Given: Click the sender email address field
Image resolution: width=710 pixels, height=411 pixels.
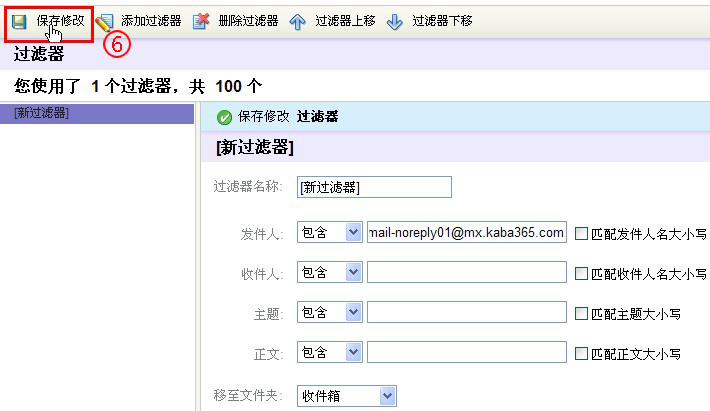Looking at the screenshot, I should 467,233.
